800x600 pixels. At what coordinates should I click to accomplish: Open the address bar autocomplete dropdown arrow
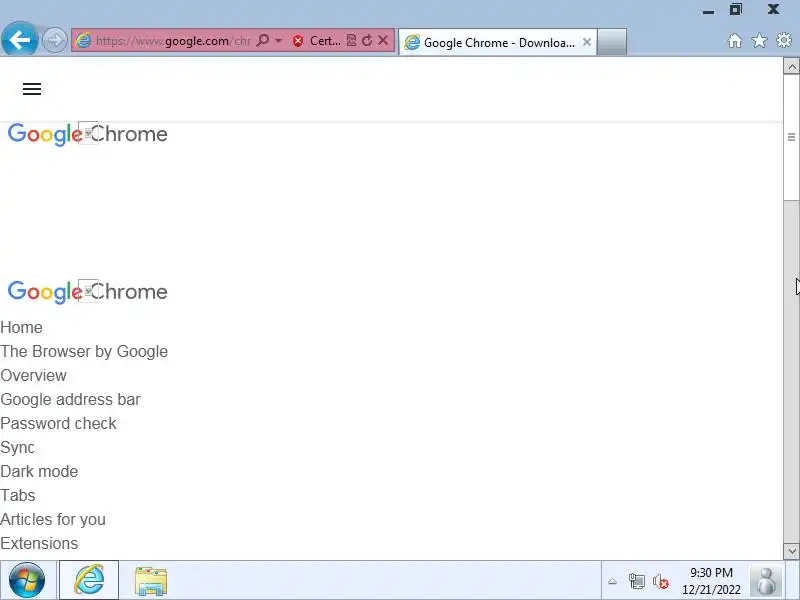pyautogui.click(x=279, y=40)
